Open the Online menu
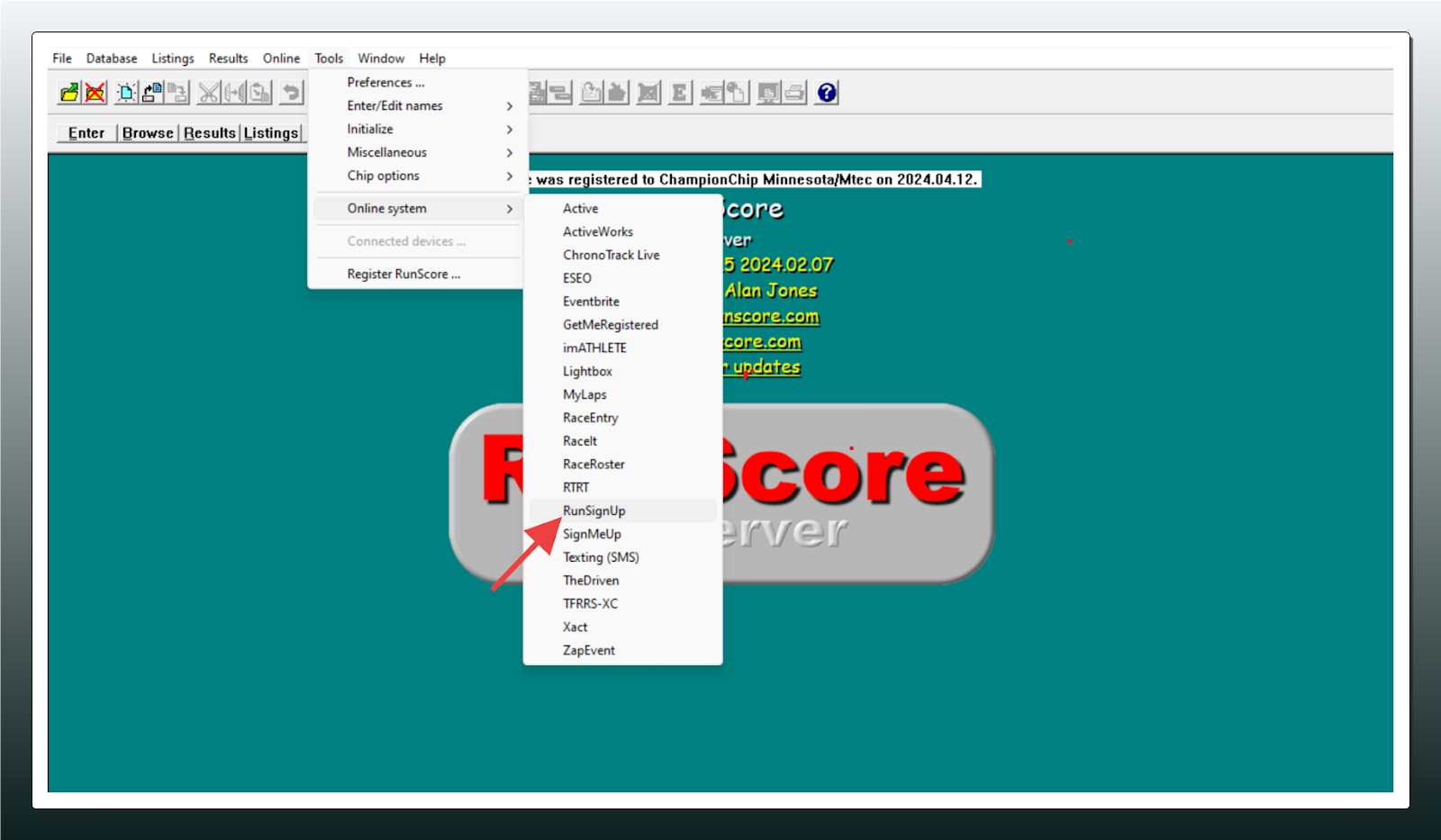The image size is (1441, 840). (282, 59)
